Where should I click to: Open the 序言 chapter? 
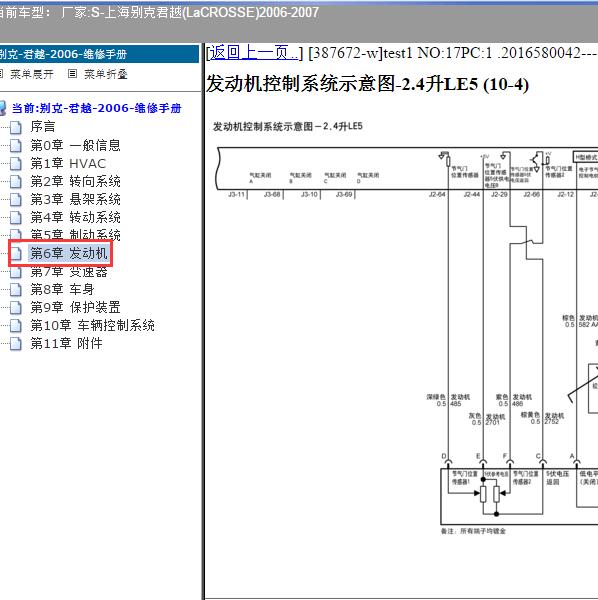43,127
